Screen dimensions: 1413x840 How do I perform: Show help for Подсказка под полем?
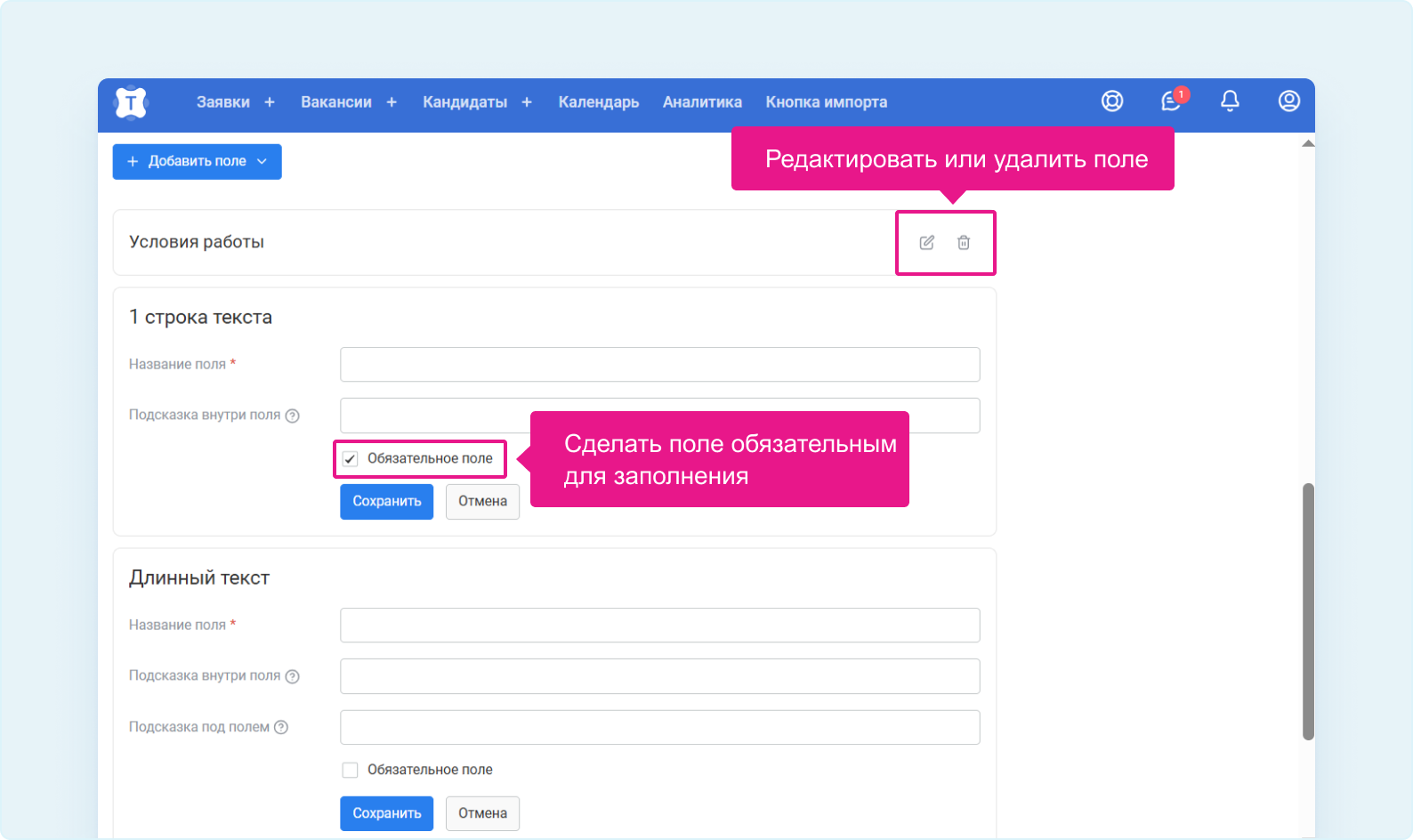[281, 727]
